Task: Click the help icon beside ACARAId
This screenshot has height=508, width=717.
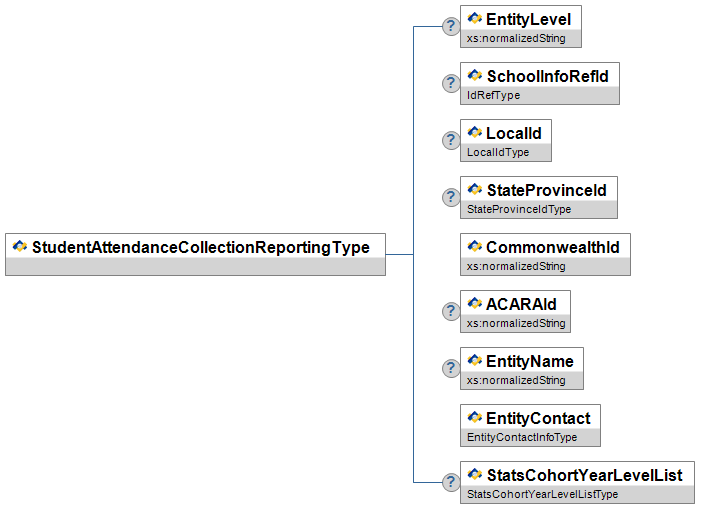Action: click(x=451, y=311)
